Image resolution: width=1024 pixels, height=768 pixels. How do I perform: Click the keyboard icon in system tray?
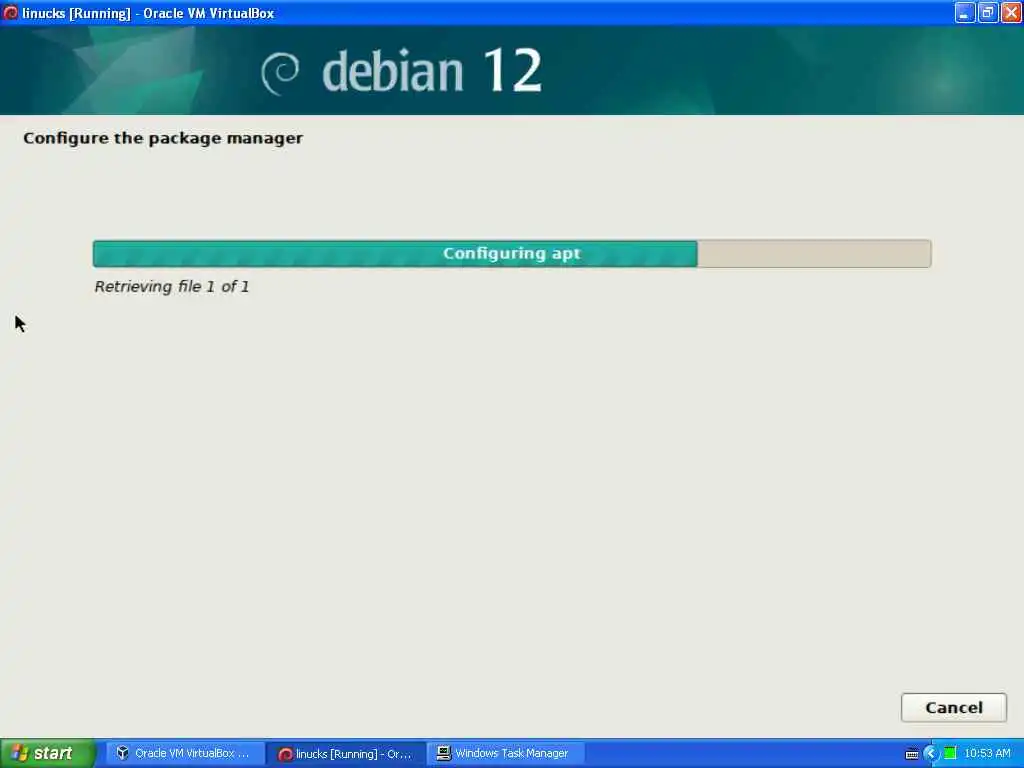pyautogui.click(x=912, y=754)
